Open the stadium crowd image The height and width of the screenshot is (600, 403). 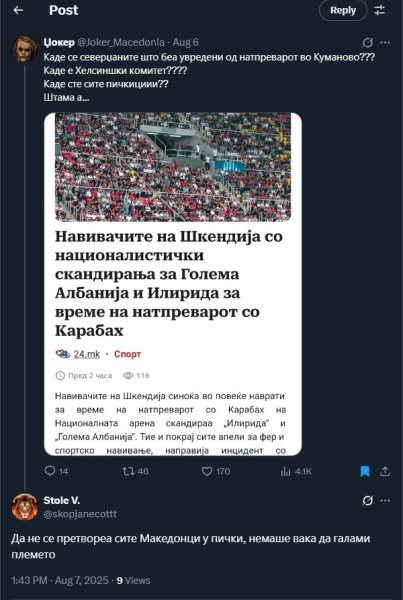click(173, 167)
